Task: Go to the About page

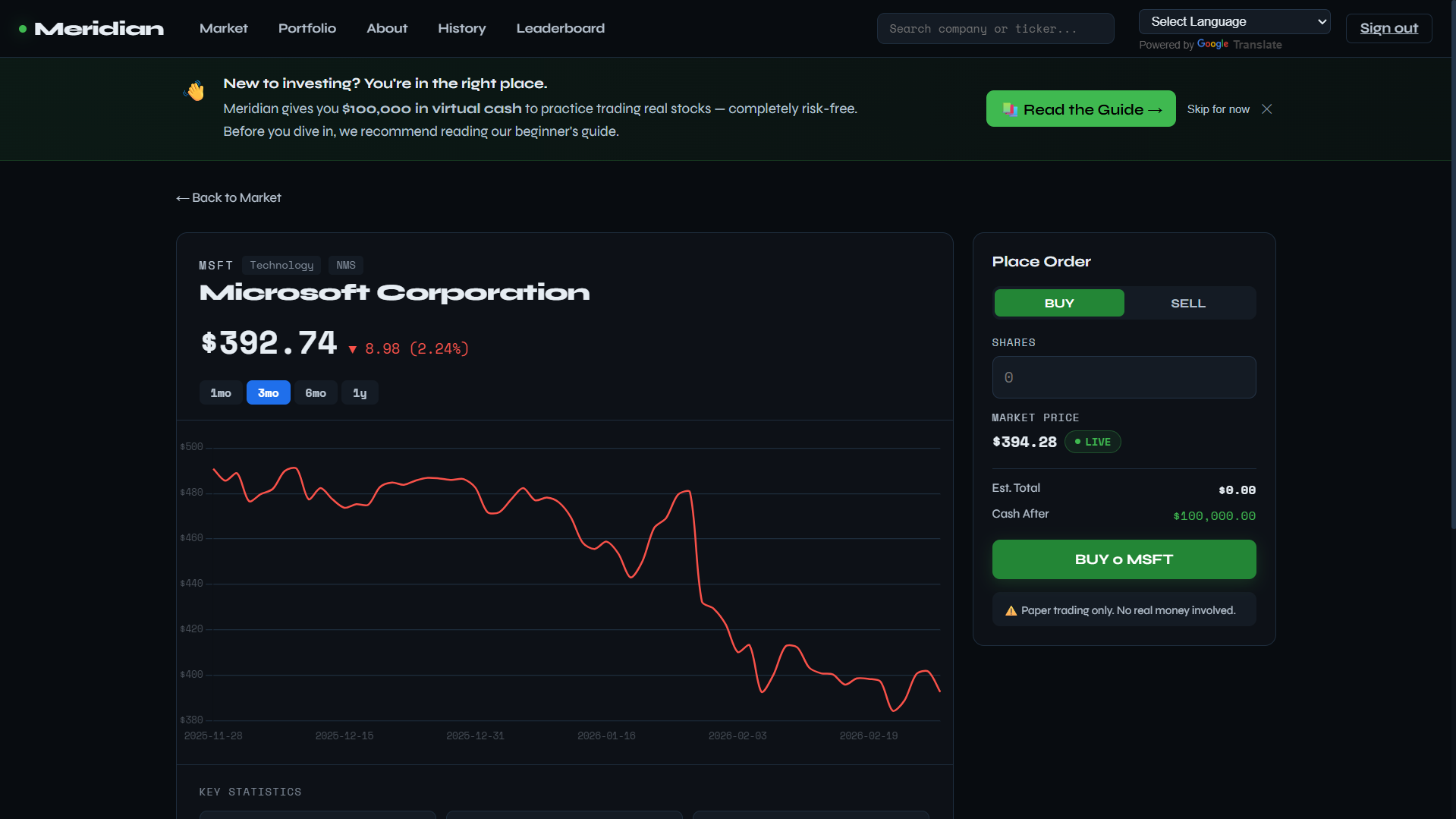Action: click(x=387, y=28)
